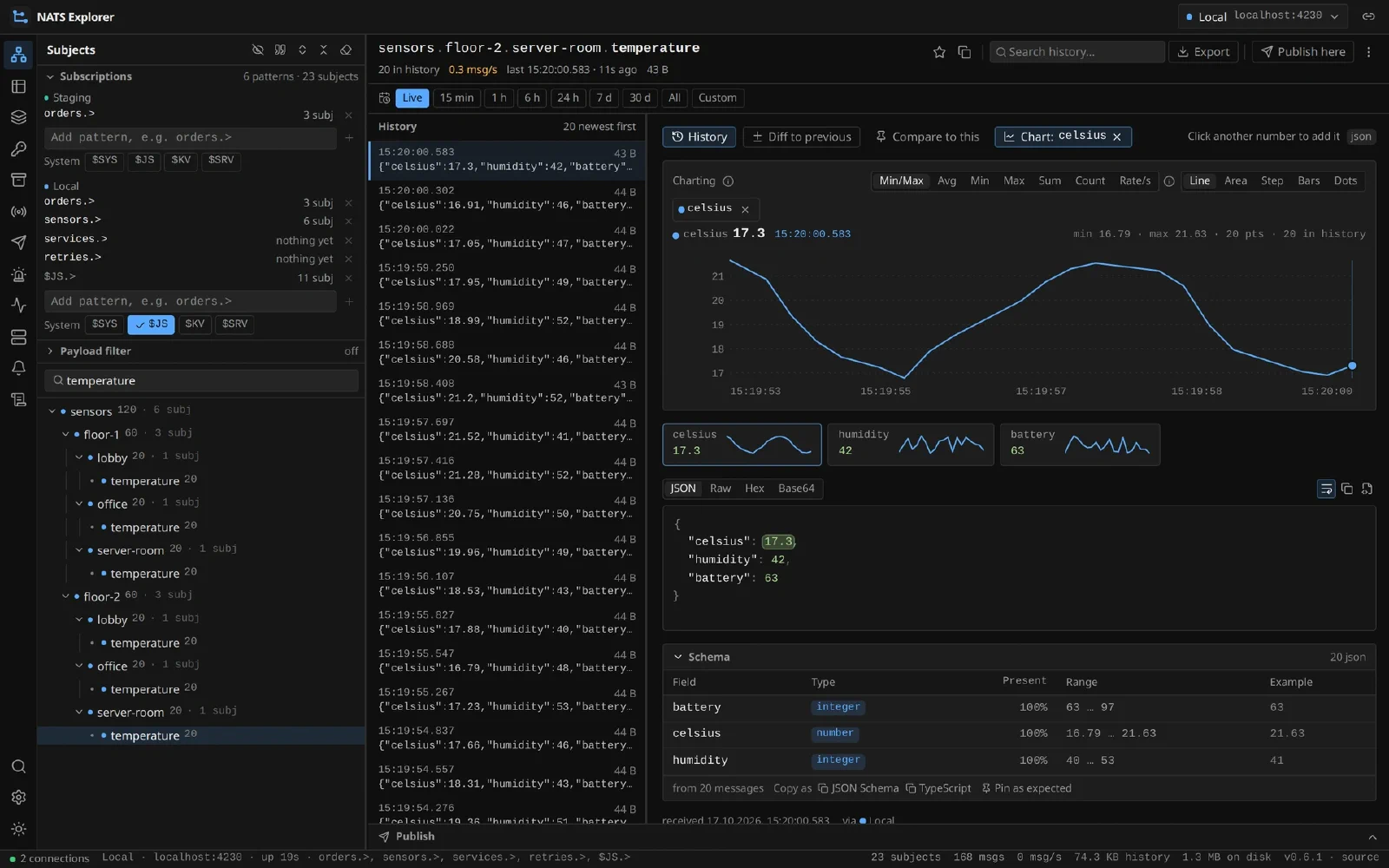Remove the celsius series chip from chart
The width and height of the screenshot is (1389, 868).
745,209
